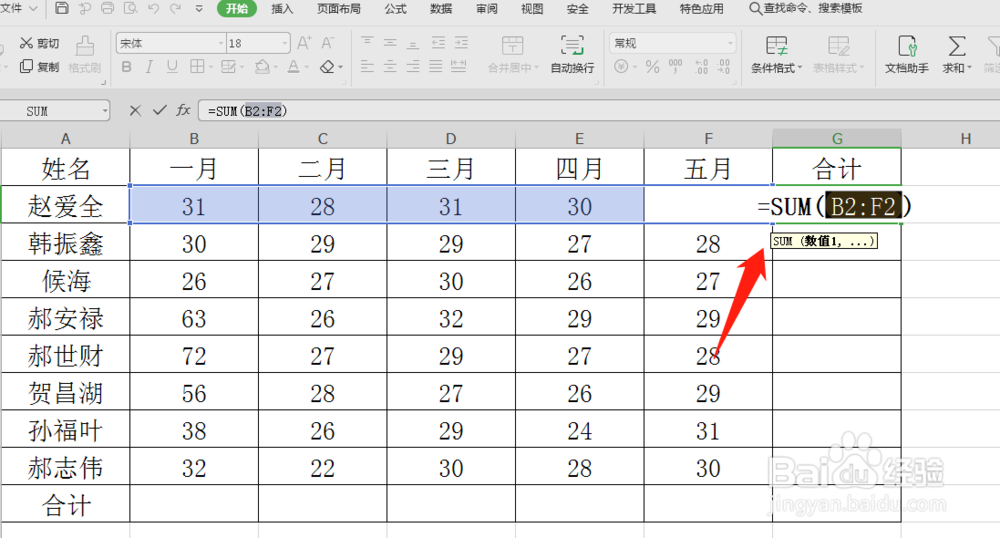This screenshot has height=538, width=1000.
Task: Select column G header
Action: coord(837,138)
